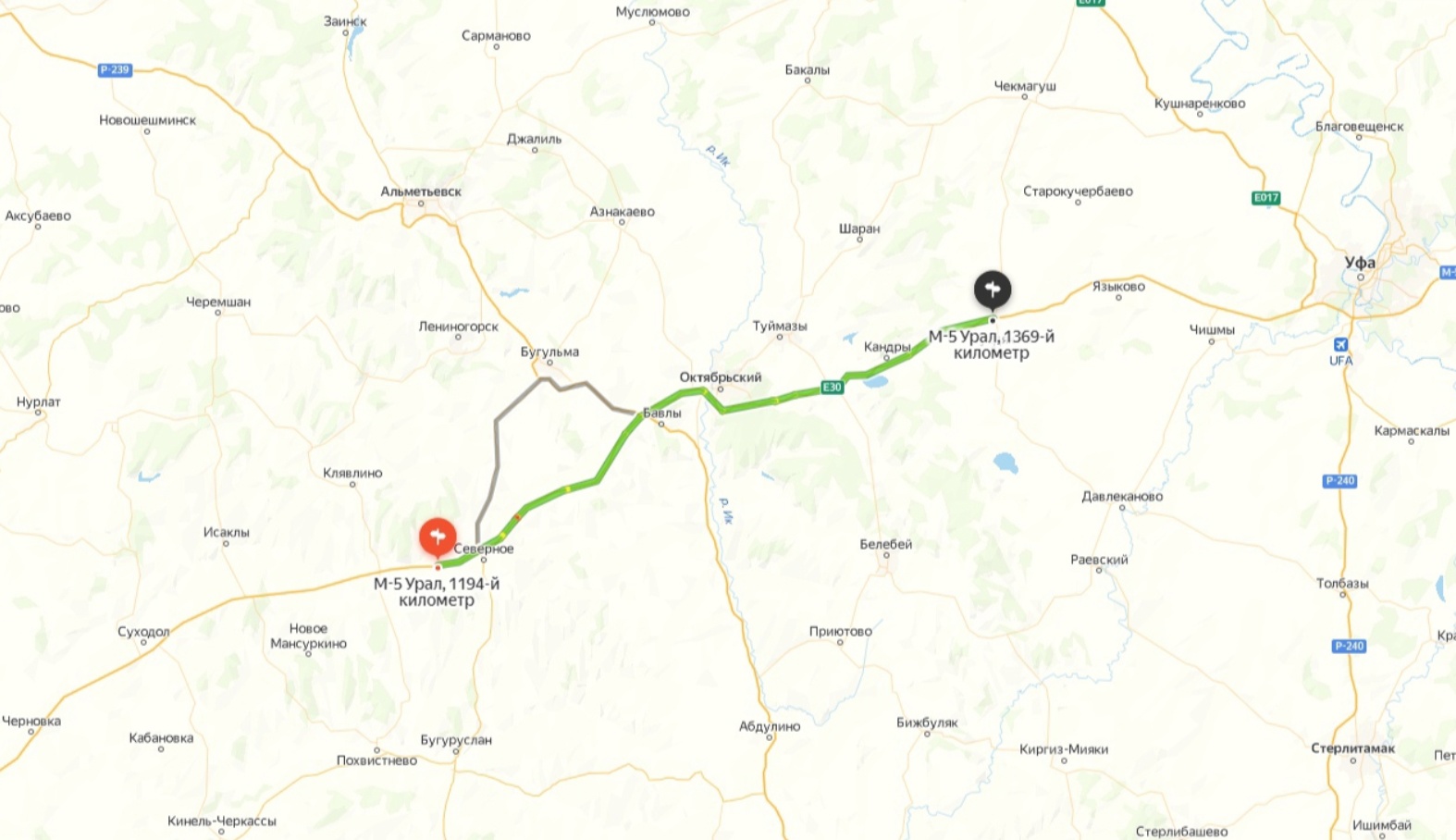The height and width of the screenshot is (840, 1456).
Task: Click the green route line near Октябрьский
Action: coord(749,404)
